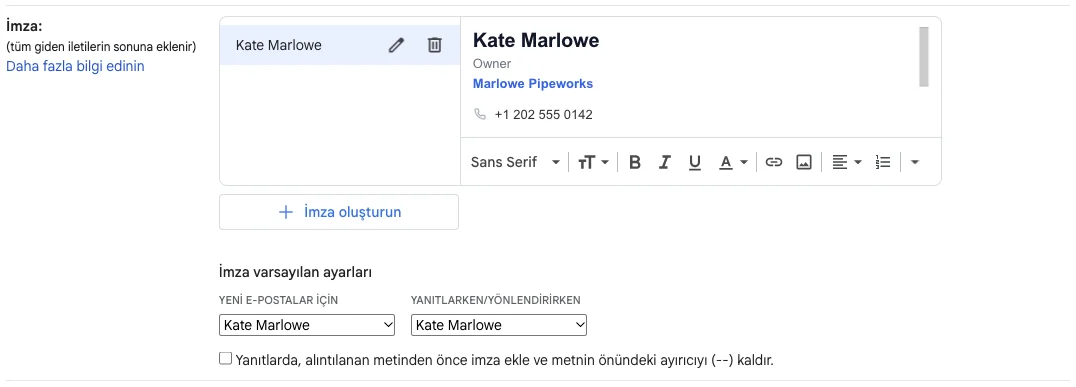Screen dimensions: 1076x387
Task: Delete the Kate Marlowe signature
Action: pos(434,45)
